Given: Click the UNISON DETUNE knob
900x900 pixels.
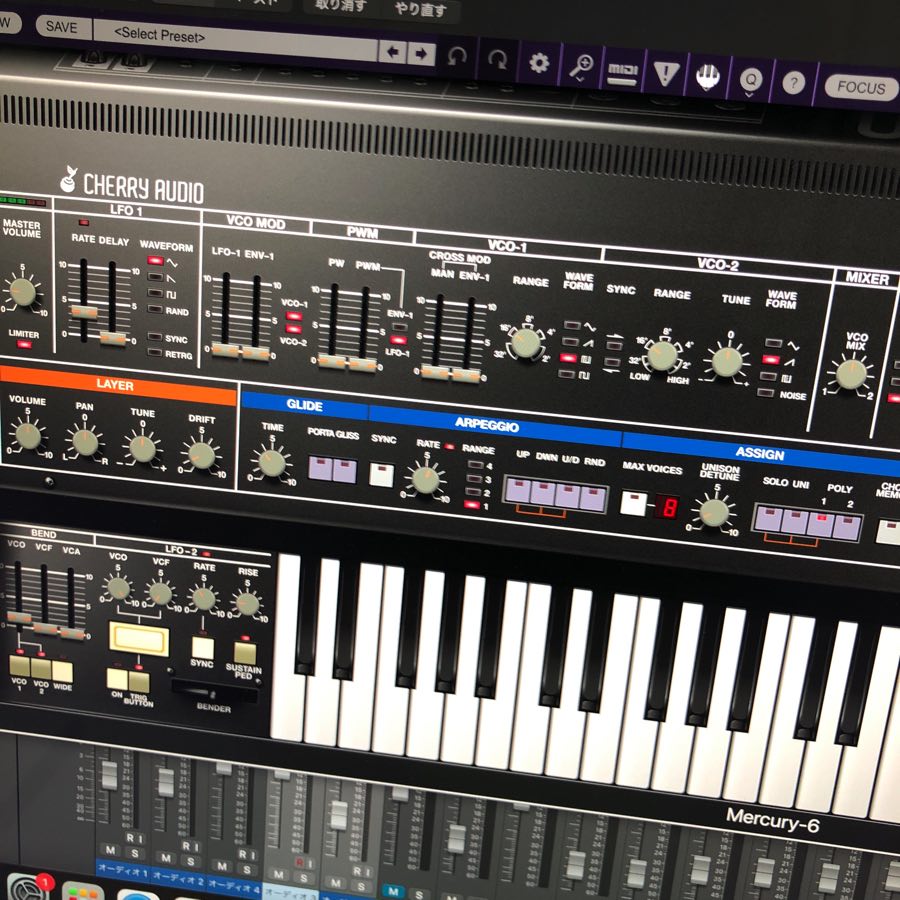Looking at the screenshot, I should click(x=713, y=513).
